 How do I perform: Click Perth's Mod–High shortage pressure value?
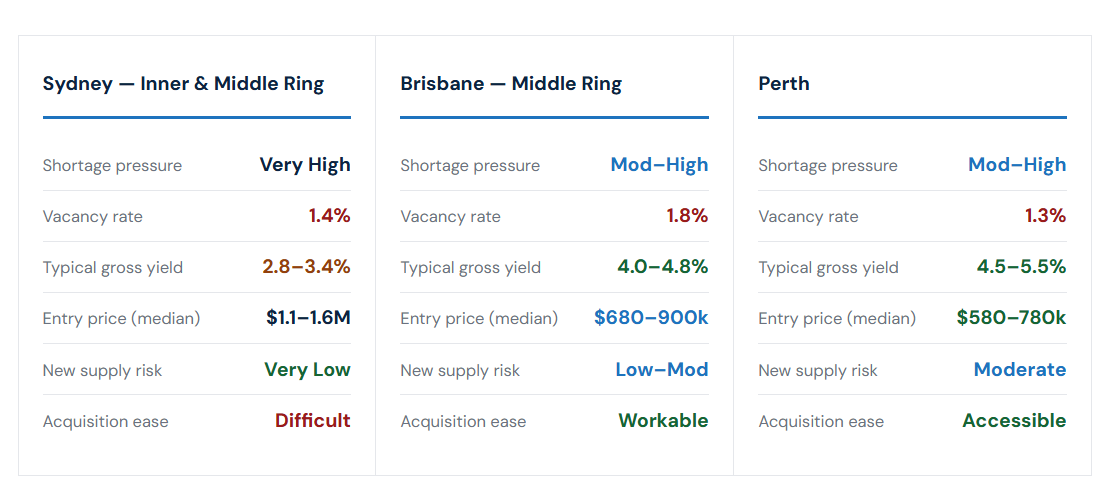(x=1017, y=165)
